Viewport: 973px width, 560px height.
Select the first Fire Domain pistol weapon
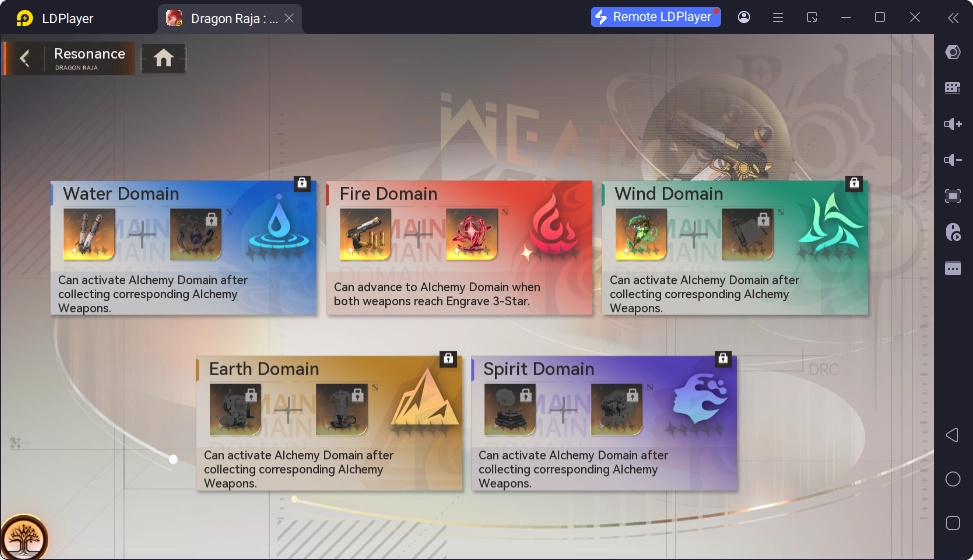pyautogui.click(x=365, y=235)
